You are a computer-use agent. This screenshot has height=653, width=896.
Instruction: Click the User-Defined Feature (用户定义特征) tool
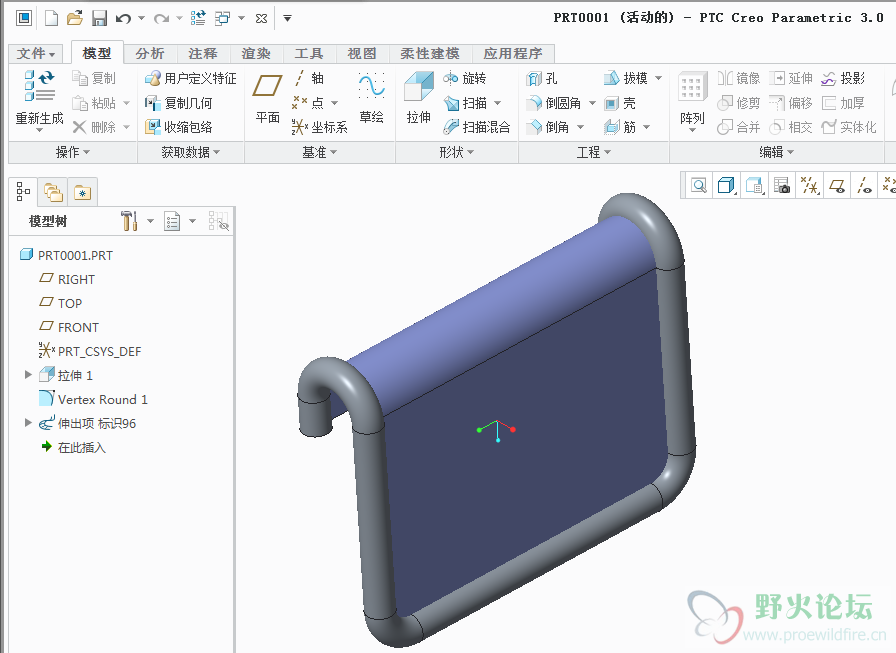pyautogui.click(x=190, y=78)
